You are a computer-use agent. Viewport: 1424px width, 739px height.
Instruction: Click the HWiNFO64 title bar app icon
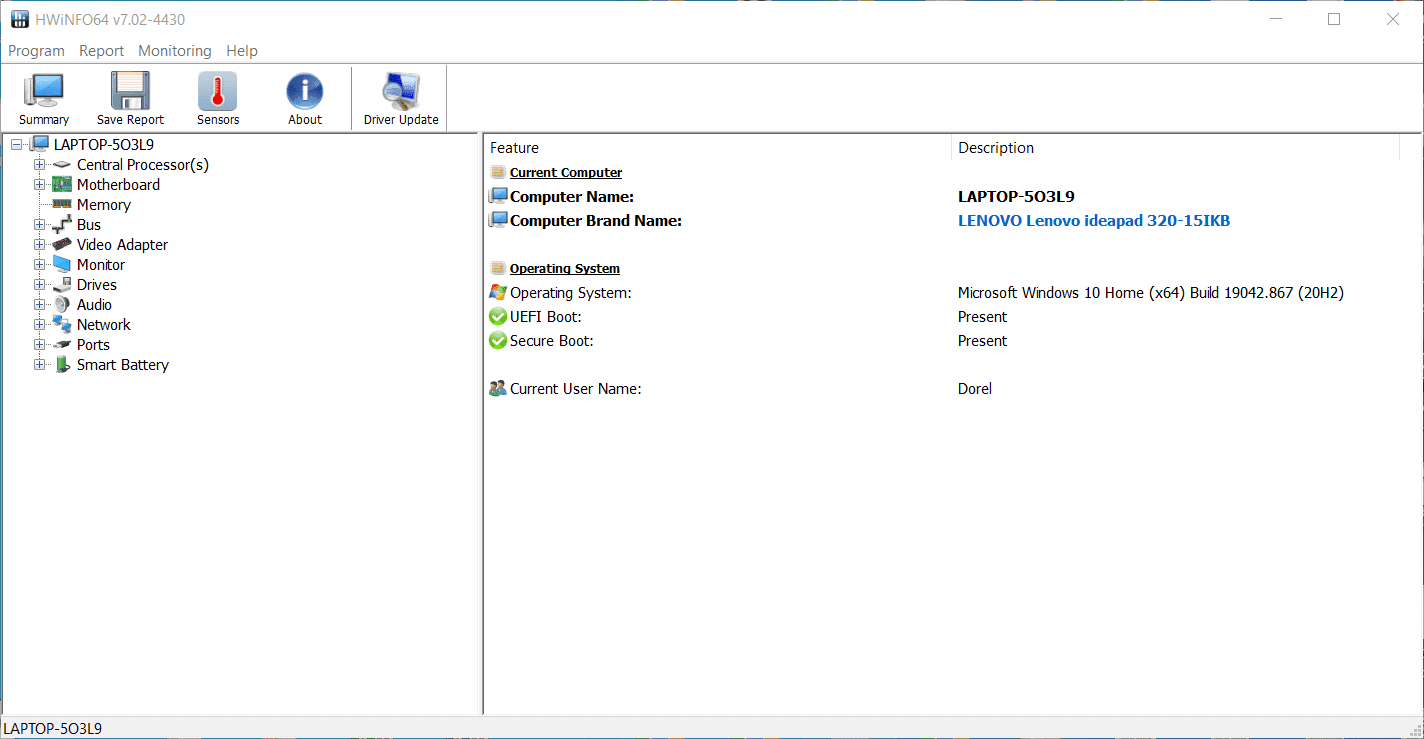[20, 20]
